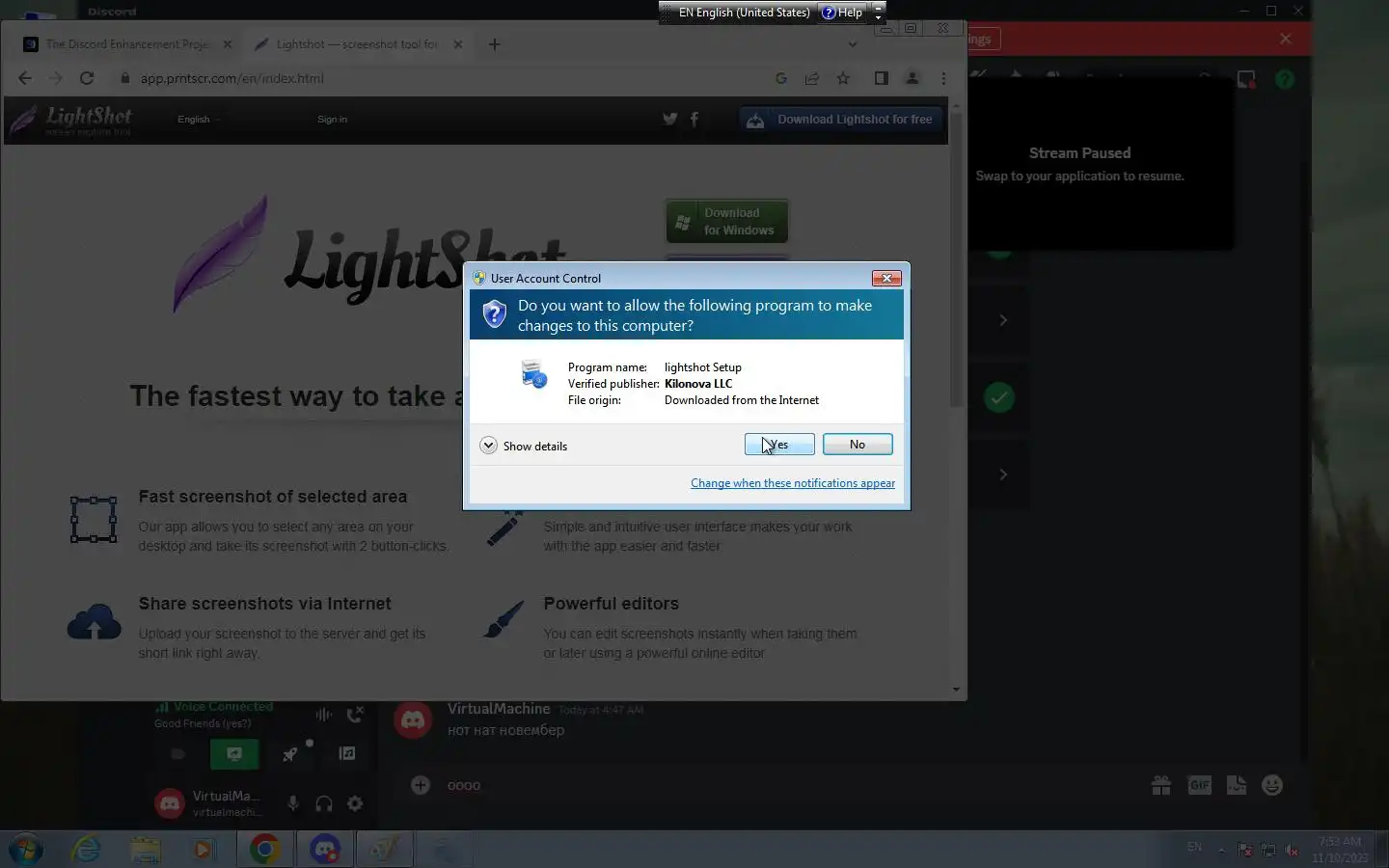Switch to The Discord Enhancement Project tab

127,44
